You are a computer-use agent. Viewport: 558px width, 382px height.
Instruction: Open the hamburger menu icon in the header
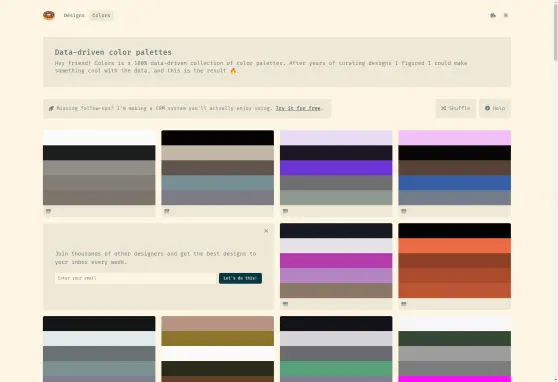pos(506,15)
